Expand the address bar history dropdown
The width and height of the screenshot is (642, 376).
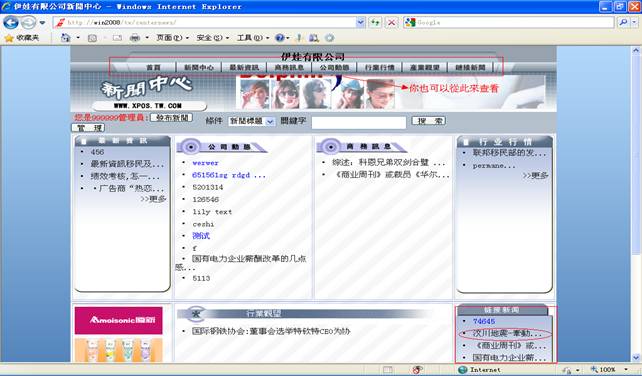[x=360, y=23]
